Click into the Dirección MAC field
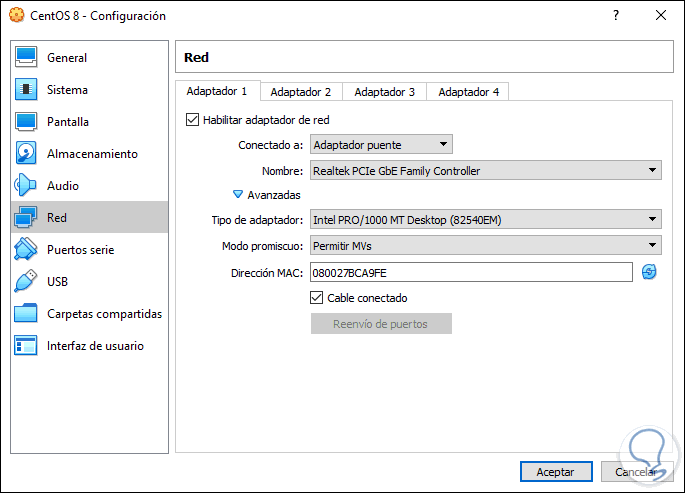 click(x=470, y=272)
